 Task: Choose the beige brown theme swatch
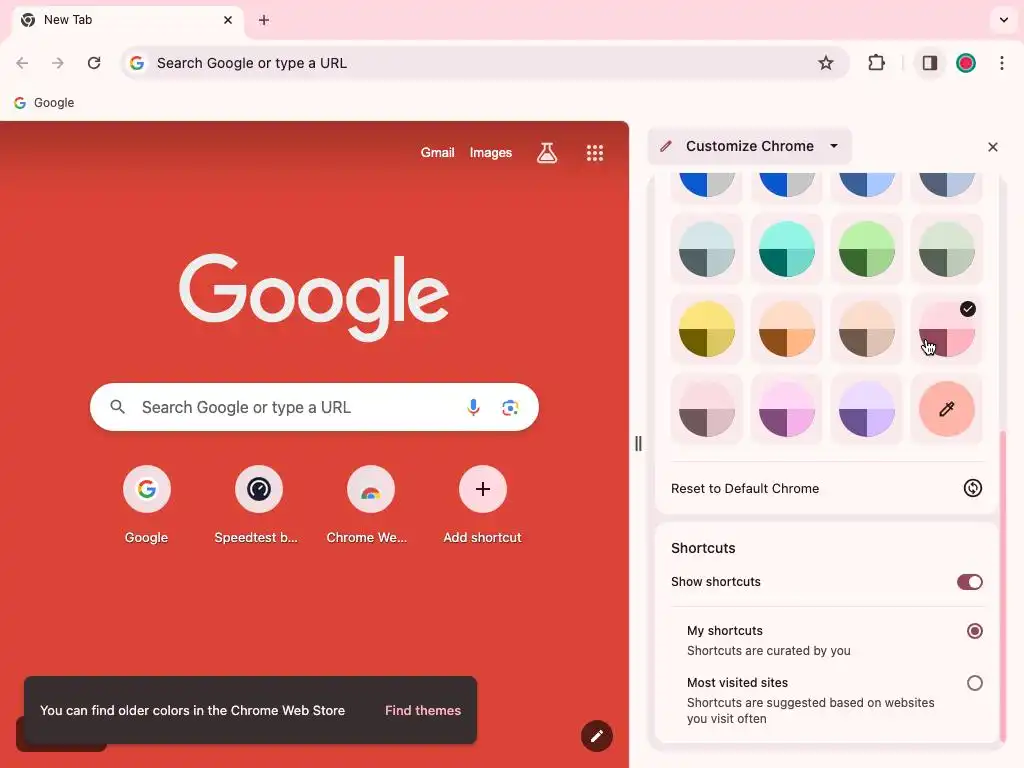pos(867,329)
